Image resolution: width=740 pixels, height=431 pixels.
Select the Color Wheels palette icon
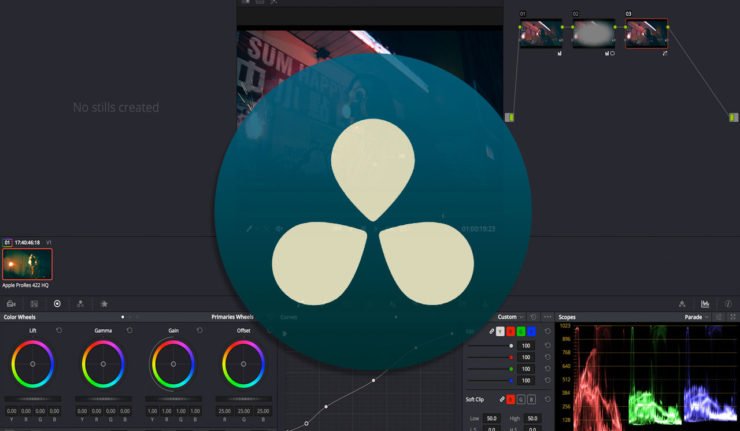tap(57, 304)
